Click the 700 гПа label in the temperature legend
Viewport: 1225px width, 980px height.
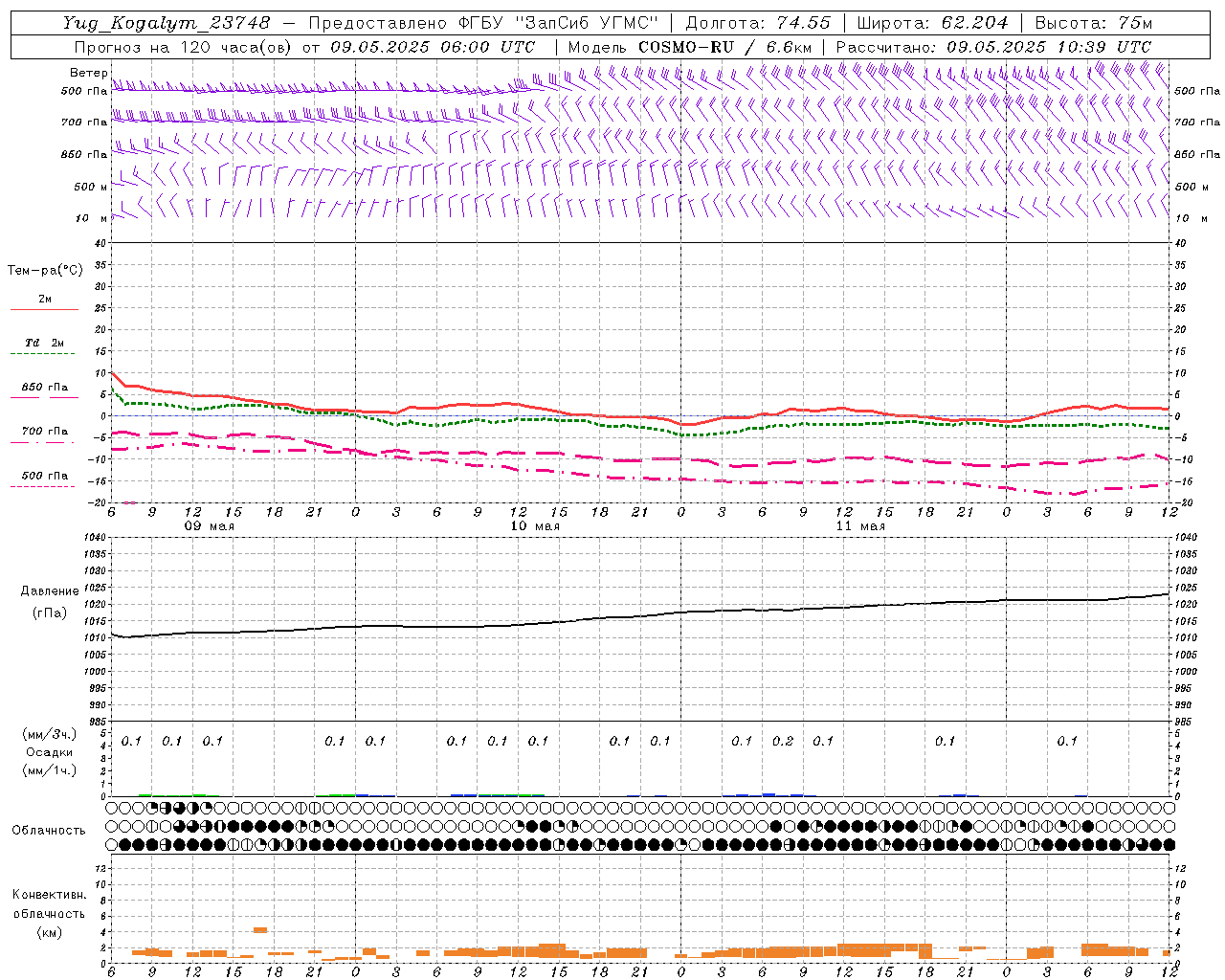pyautogui.click(x=44, y=432)
